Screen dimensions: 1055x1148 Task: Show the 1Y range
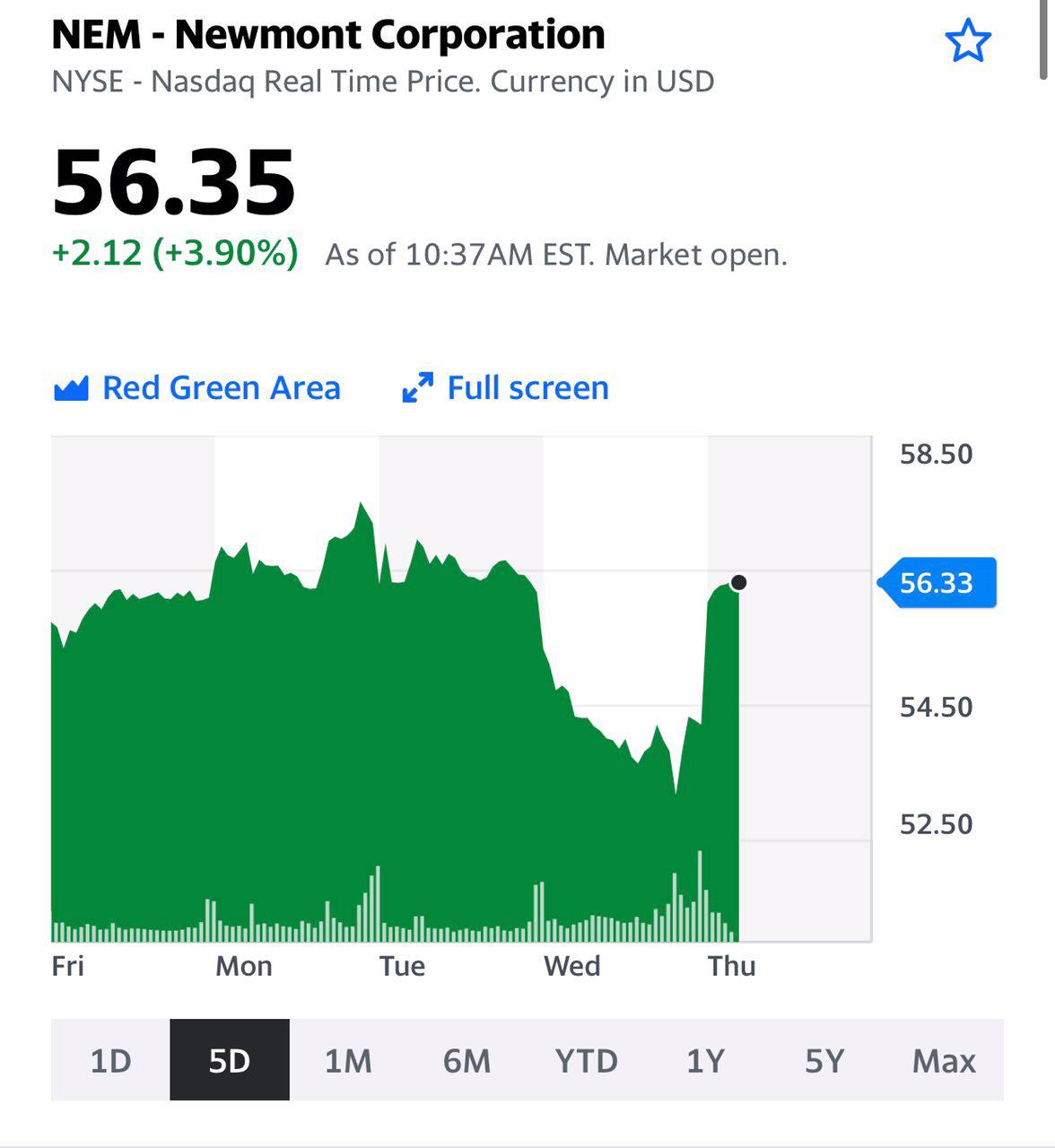(x=705, y=1060)
